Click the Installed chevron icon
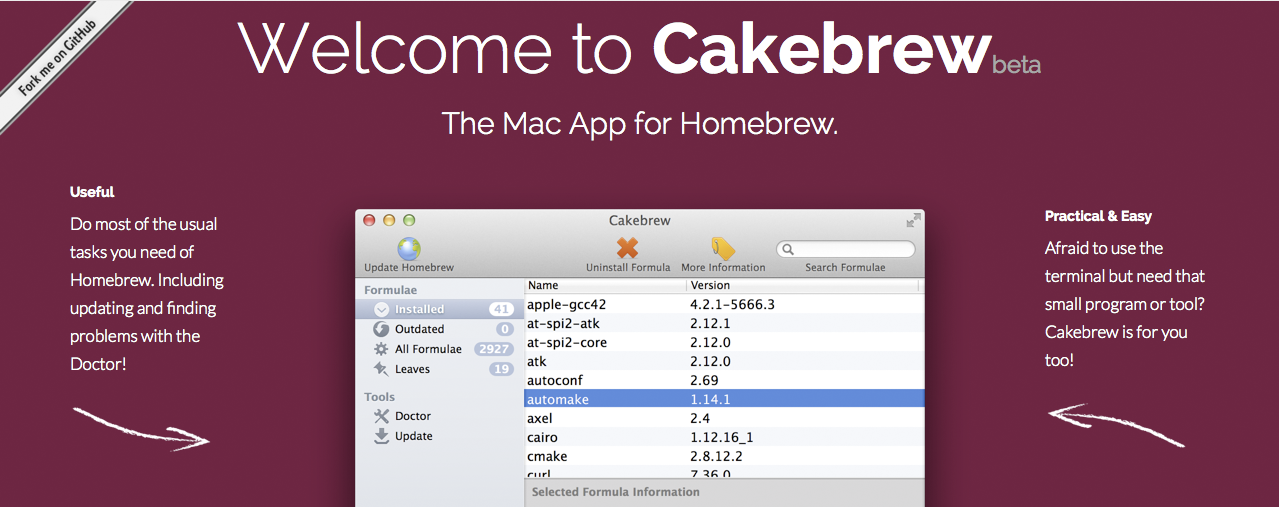 [381, 309]
